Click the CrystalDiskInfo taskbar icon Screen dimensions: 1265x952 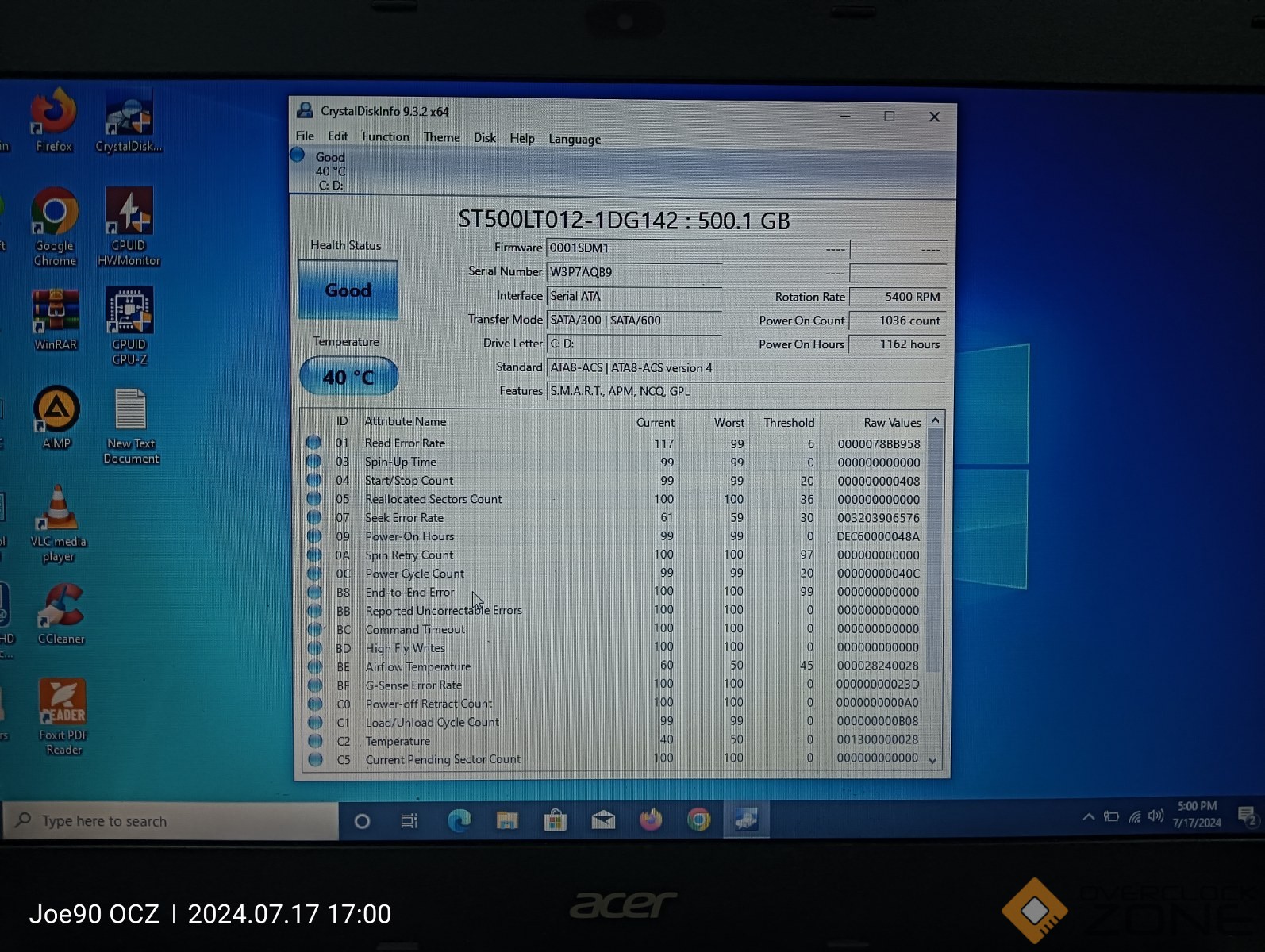tap(746, 820)
